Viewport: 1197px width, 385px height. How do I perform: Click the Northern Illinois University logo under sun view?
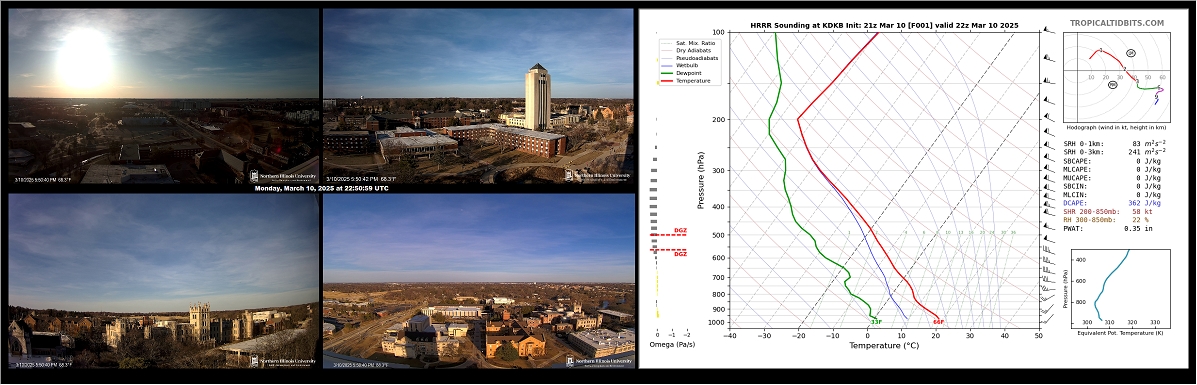283,175
